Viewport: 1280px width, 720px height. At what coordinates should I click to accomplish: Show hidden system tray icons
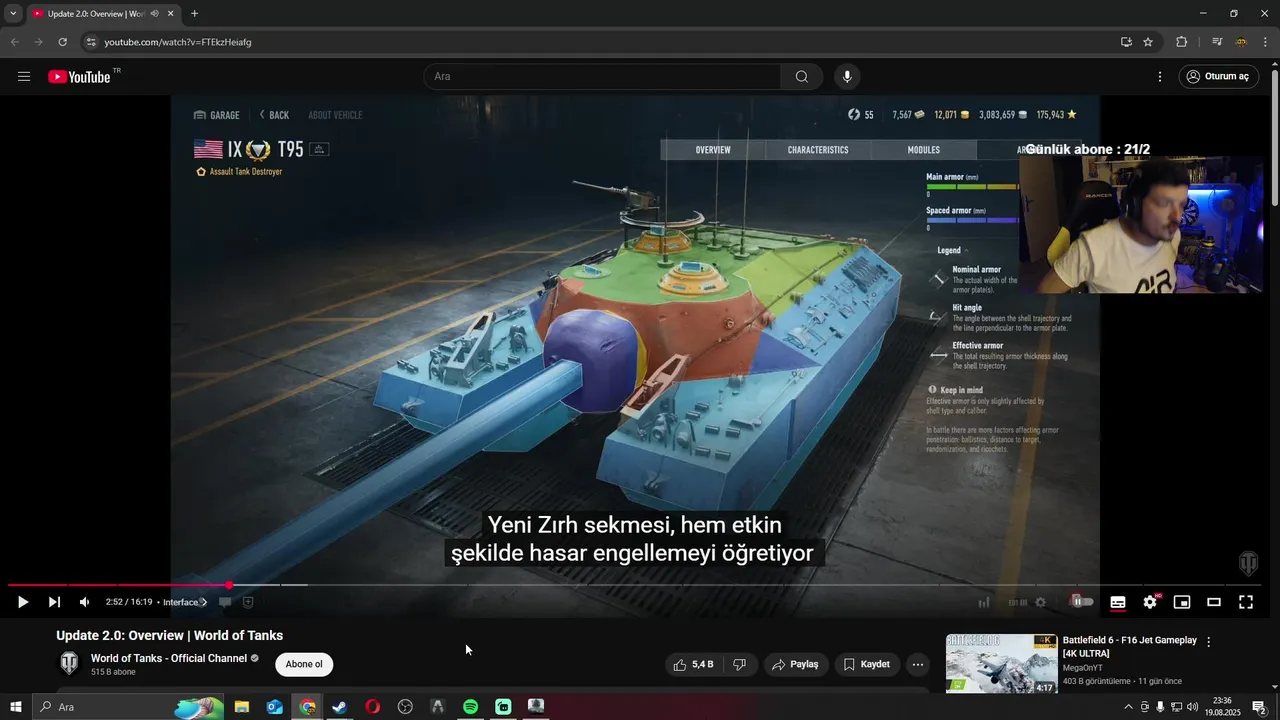pos(1129,707)
